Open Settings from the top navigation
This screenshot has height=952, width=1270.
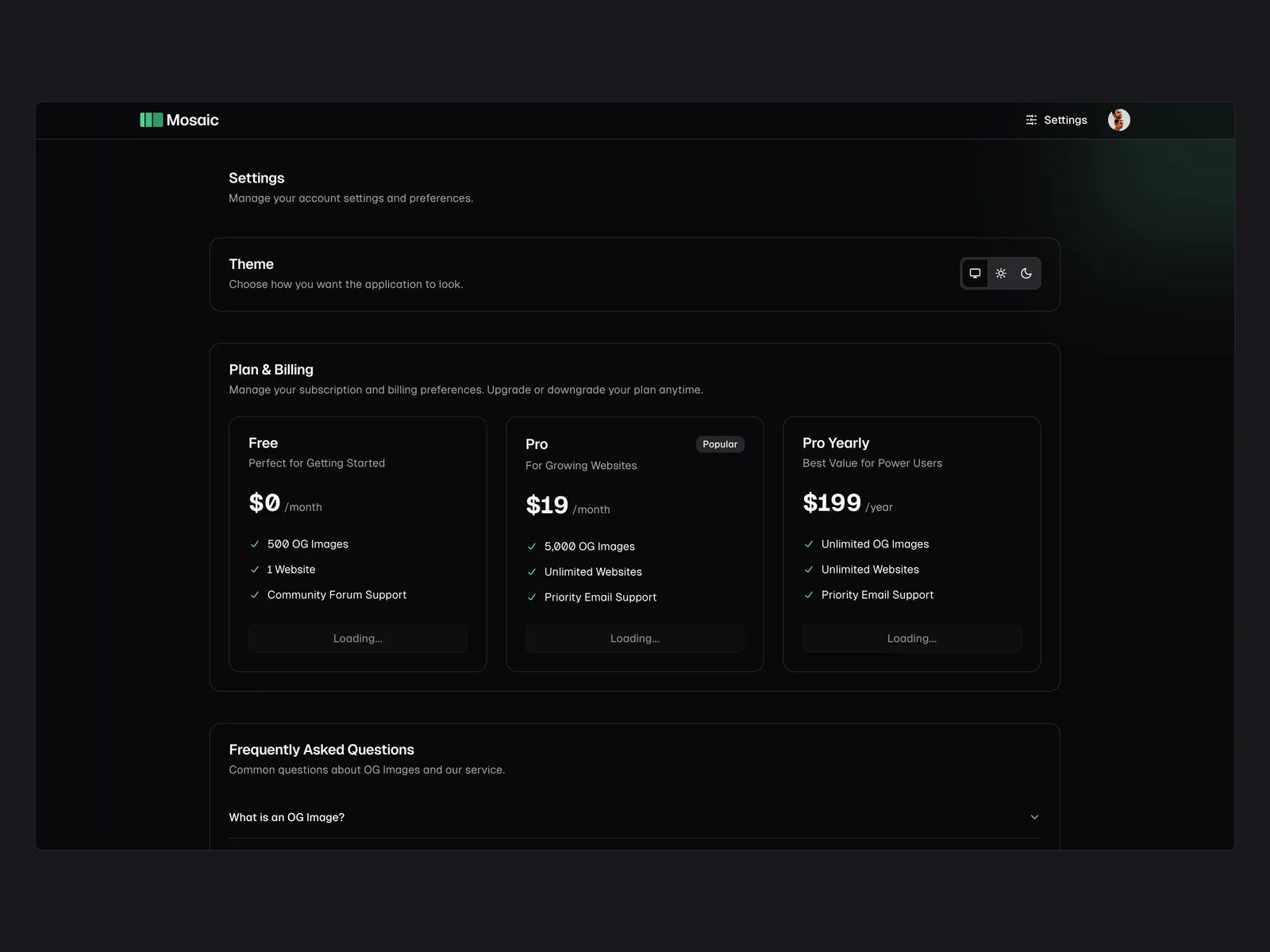[x=1064, y=120]
